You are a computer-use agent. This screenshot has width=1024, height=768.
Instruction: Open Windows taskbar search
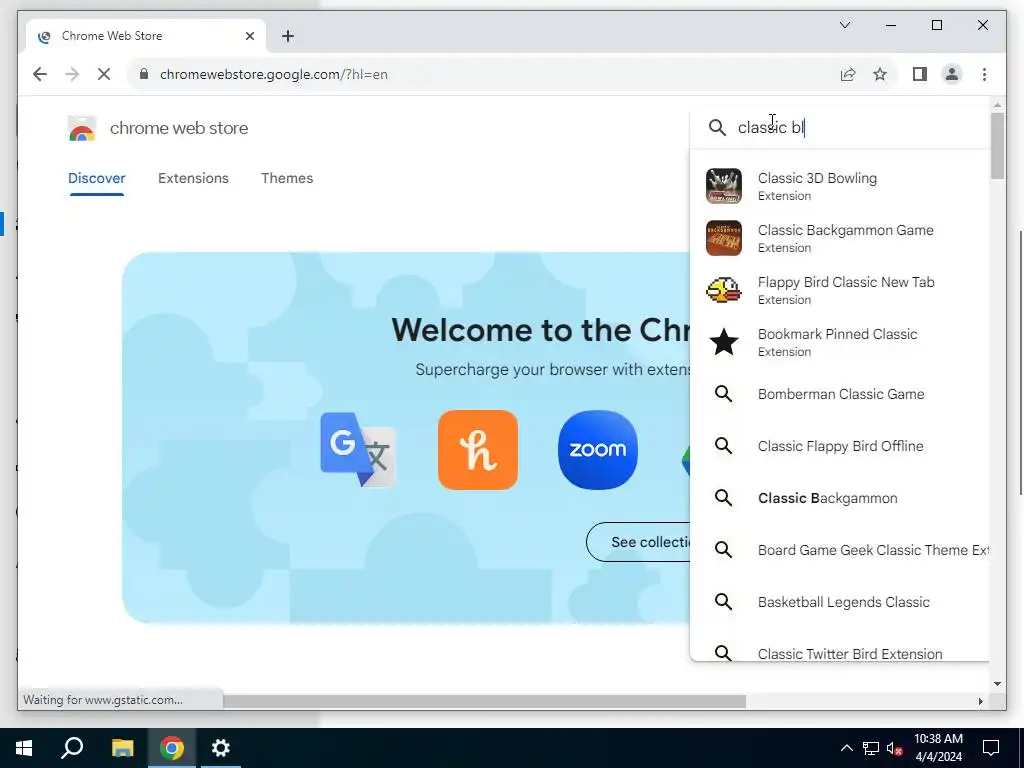[x=72, y=748]
